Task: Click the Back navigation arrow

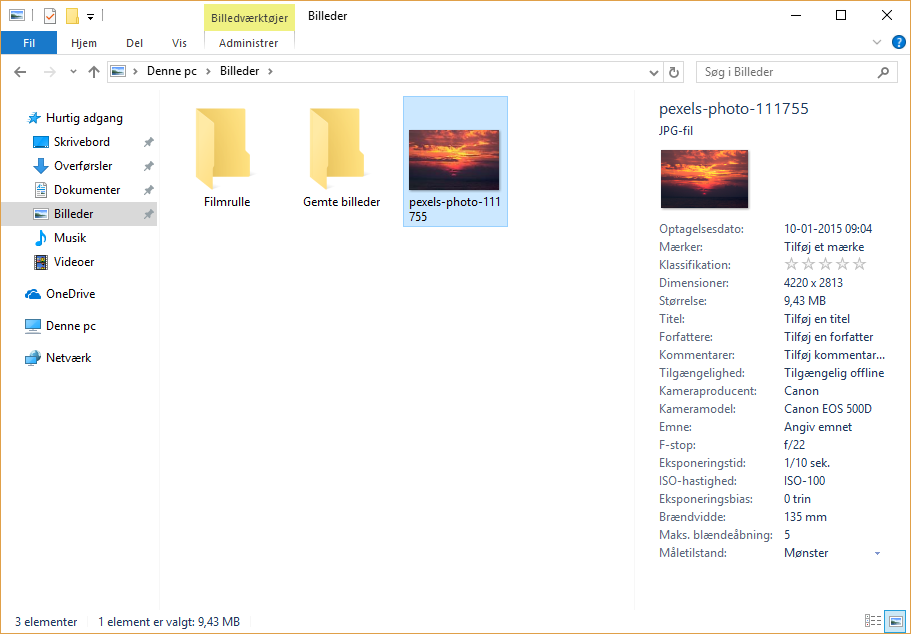Action: (x=20, y=71)
